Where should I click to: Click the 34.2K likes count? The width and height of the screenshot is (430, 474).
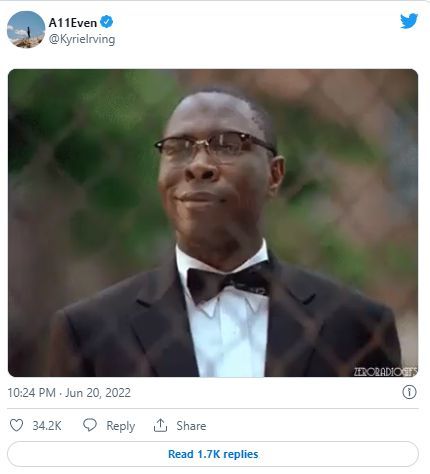47,426
